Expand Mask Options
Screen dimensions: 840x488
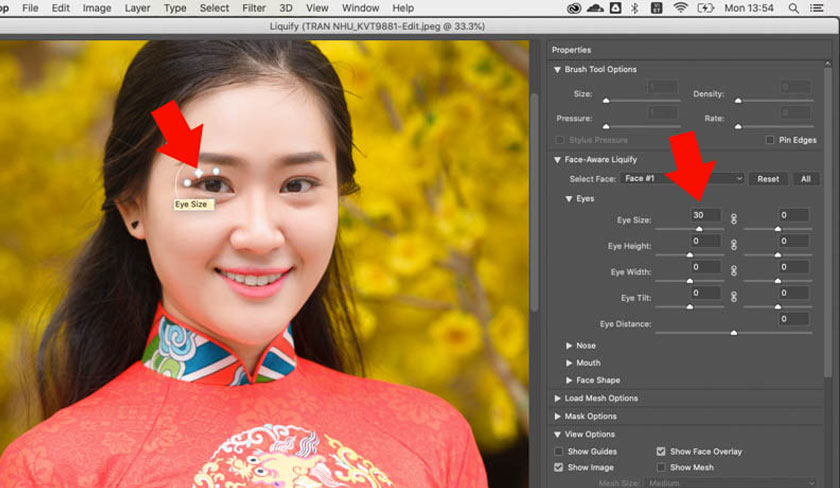[x=557, y=416]
